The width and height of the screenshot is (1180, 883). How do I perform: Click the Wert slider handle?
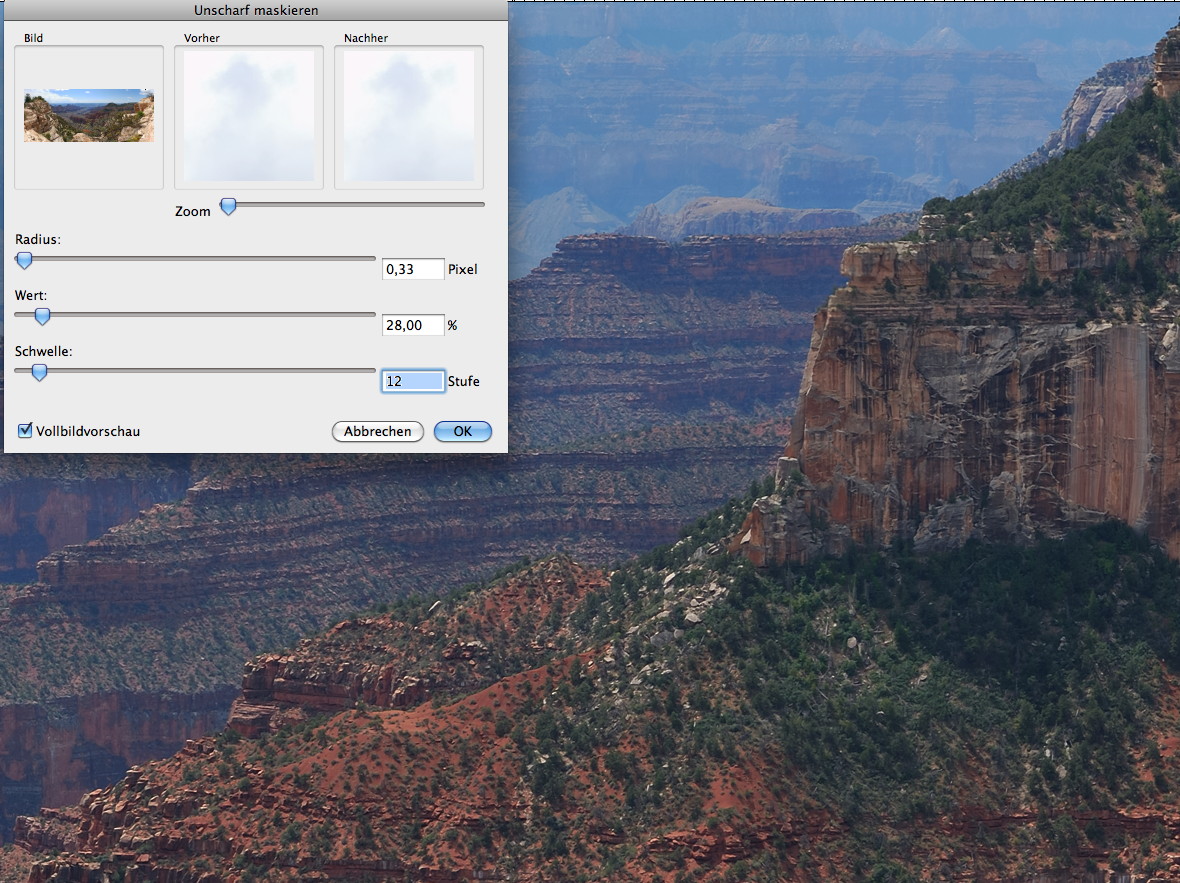[42, 316]
